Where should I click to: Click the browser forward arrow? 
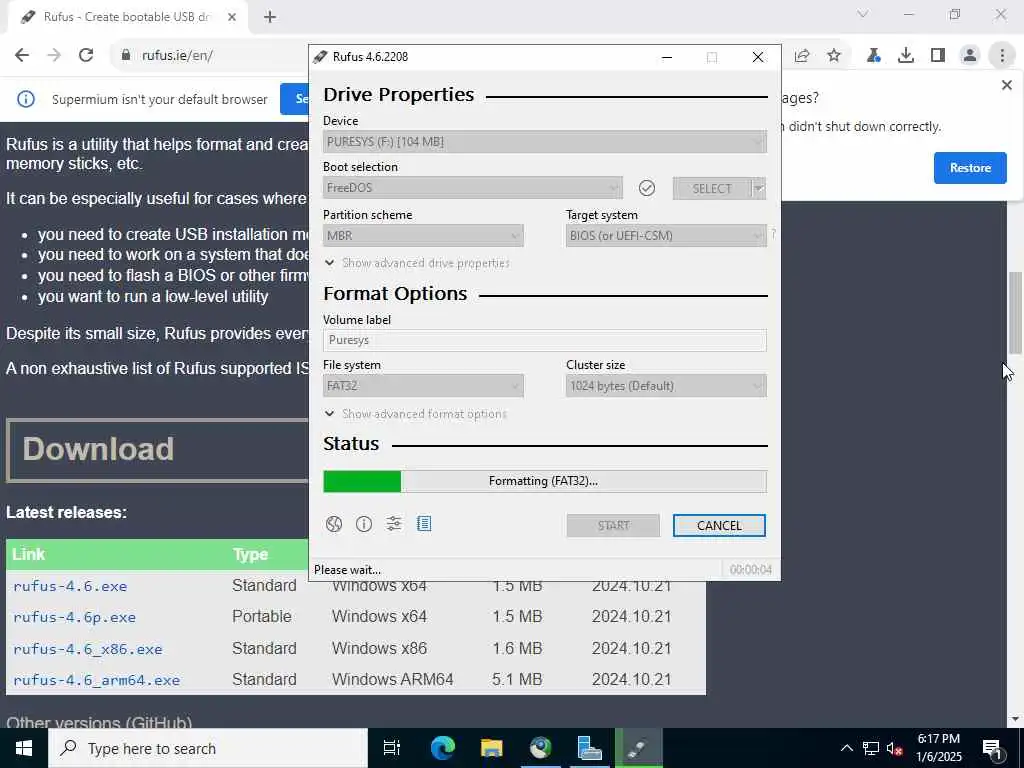(x=54, y=56)
